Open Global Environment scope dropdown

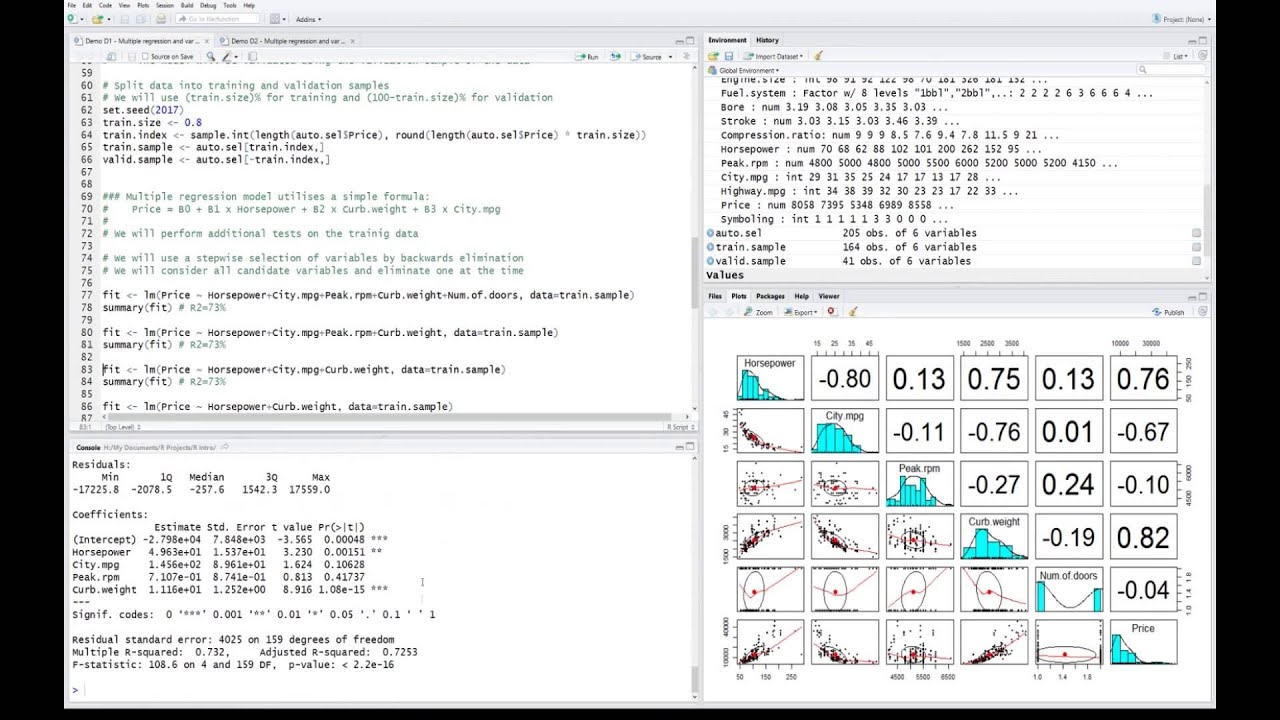[743, 70]
